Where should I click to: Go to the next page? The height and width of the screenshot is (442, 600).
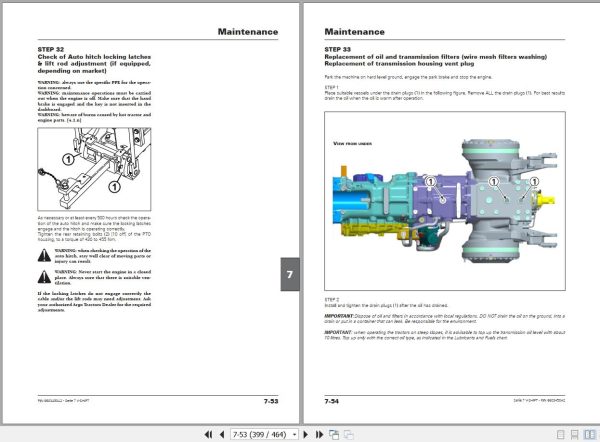click(305, 434)
